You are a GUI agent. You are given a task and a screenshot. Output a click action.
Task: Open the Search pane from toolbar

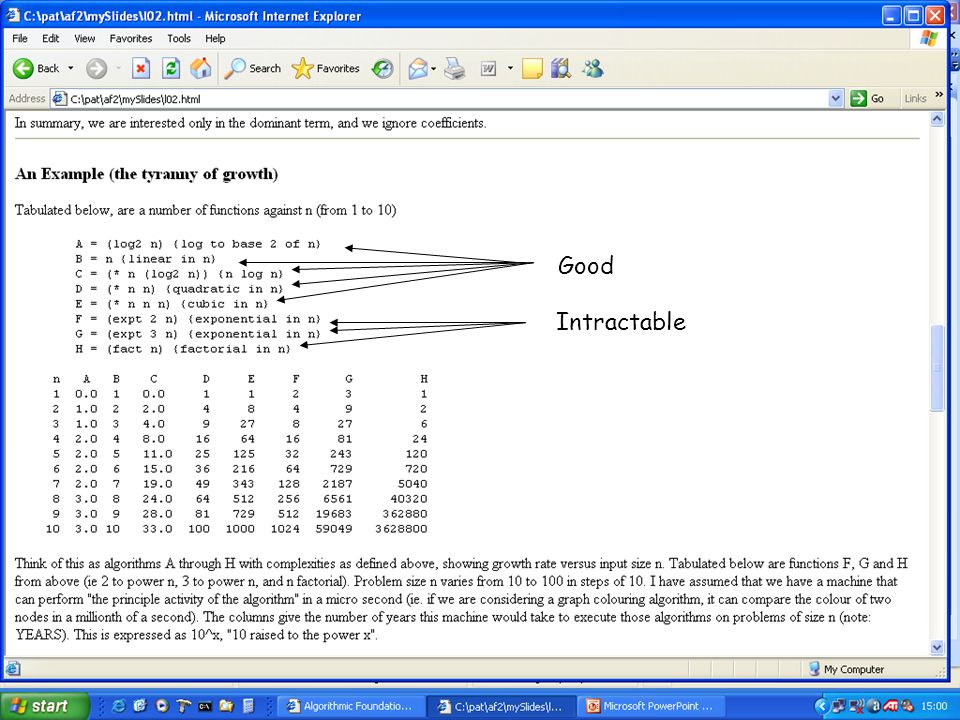tap(252, 69)
